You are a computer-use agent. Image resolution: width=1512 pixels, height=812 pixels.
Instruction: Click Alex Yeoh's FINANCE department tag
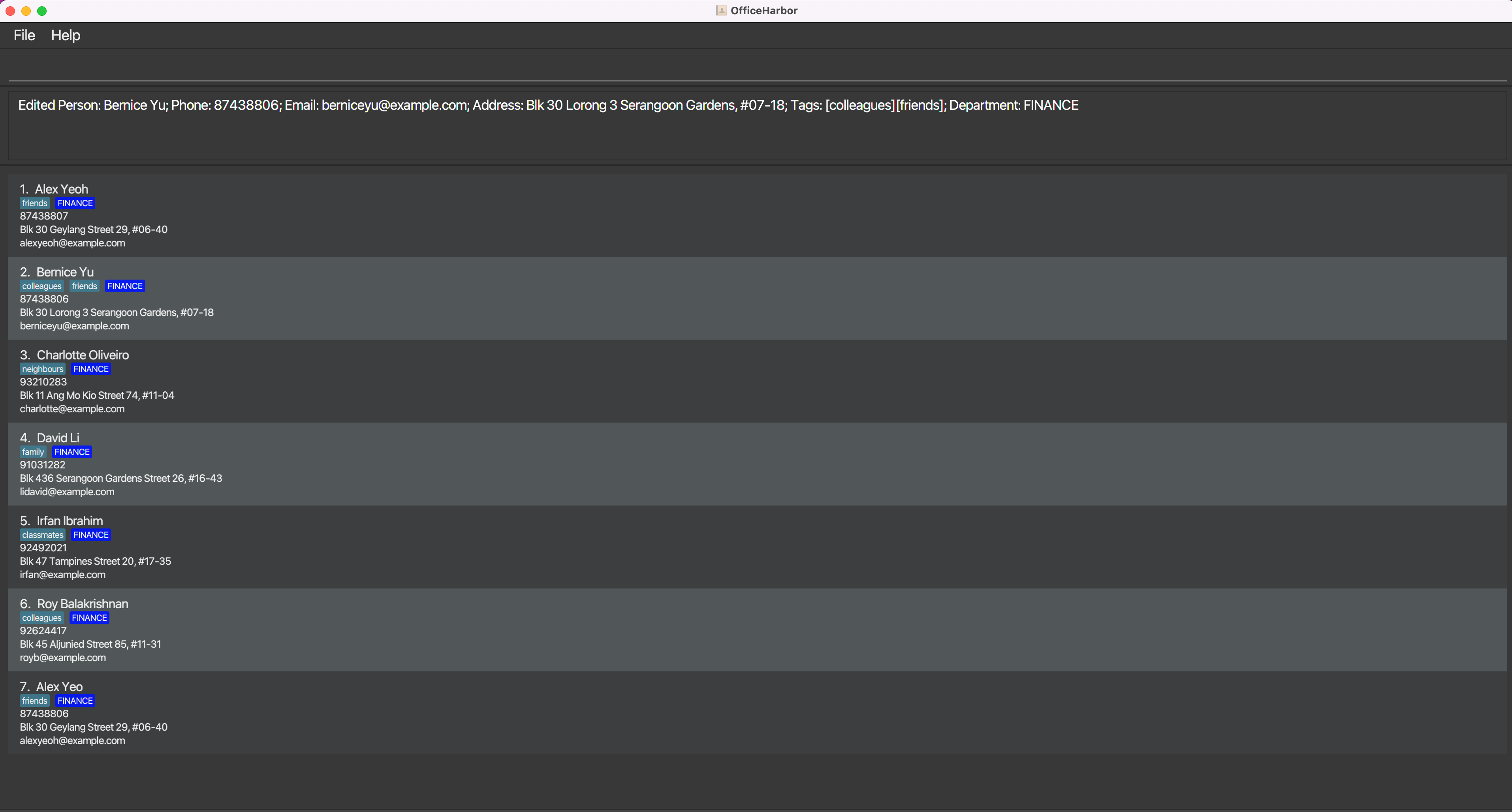(x=75, y=203)
